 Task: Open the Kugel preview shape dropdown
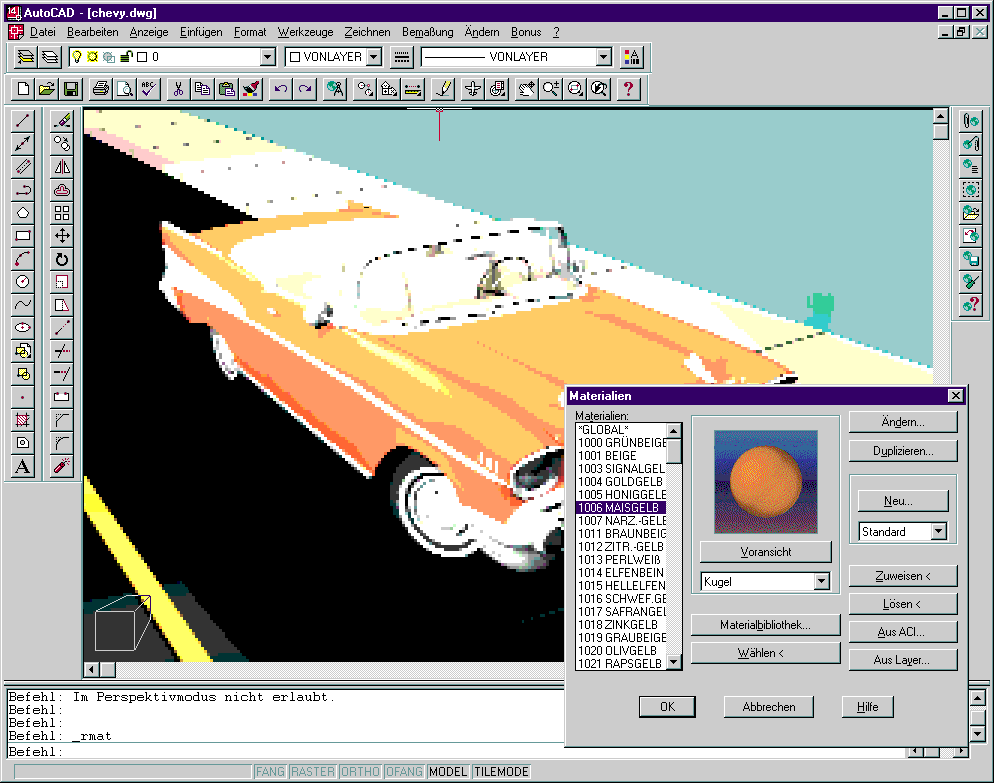(821, 581)
